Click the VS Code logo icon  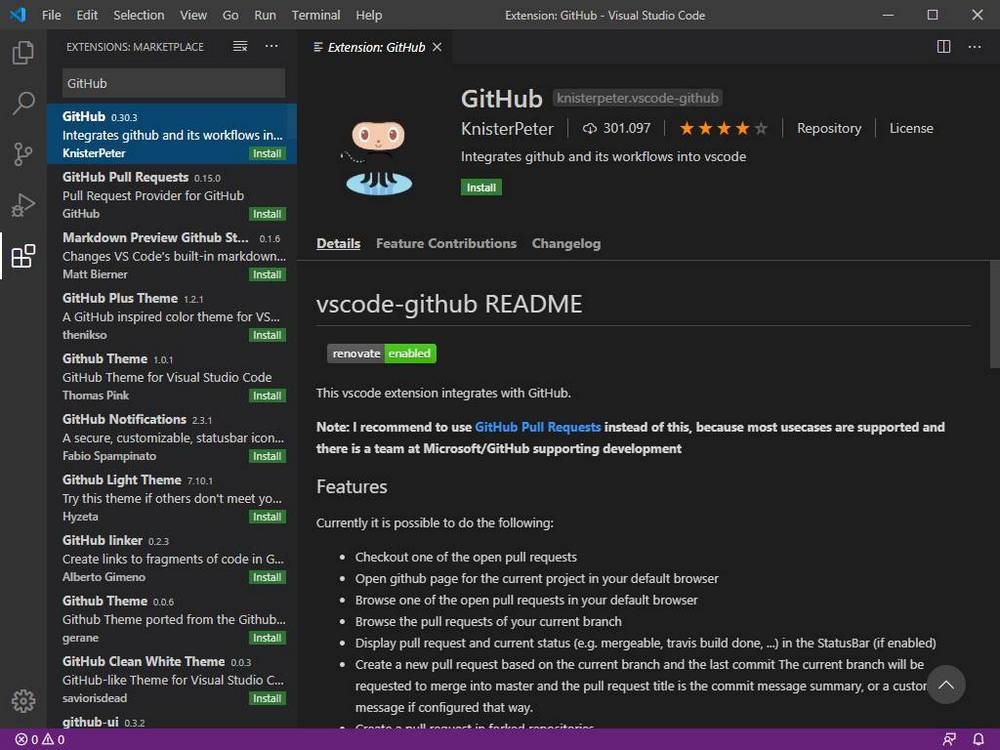(x=18, y=15)
